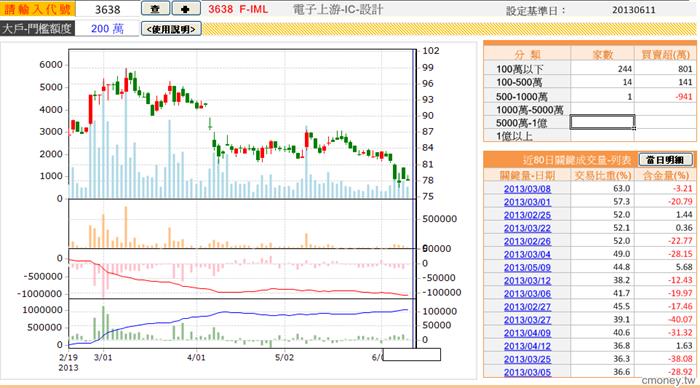This screenshot has width=700, height=388.
Task: Open the 2013/04/09 date link
Action: point(527,333)
